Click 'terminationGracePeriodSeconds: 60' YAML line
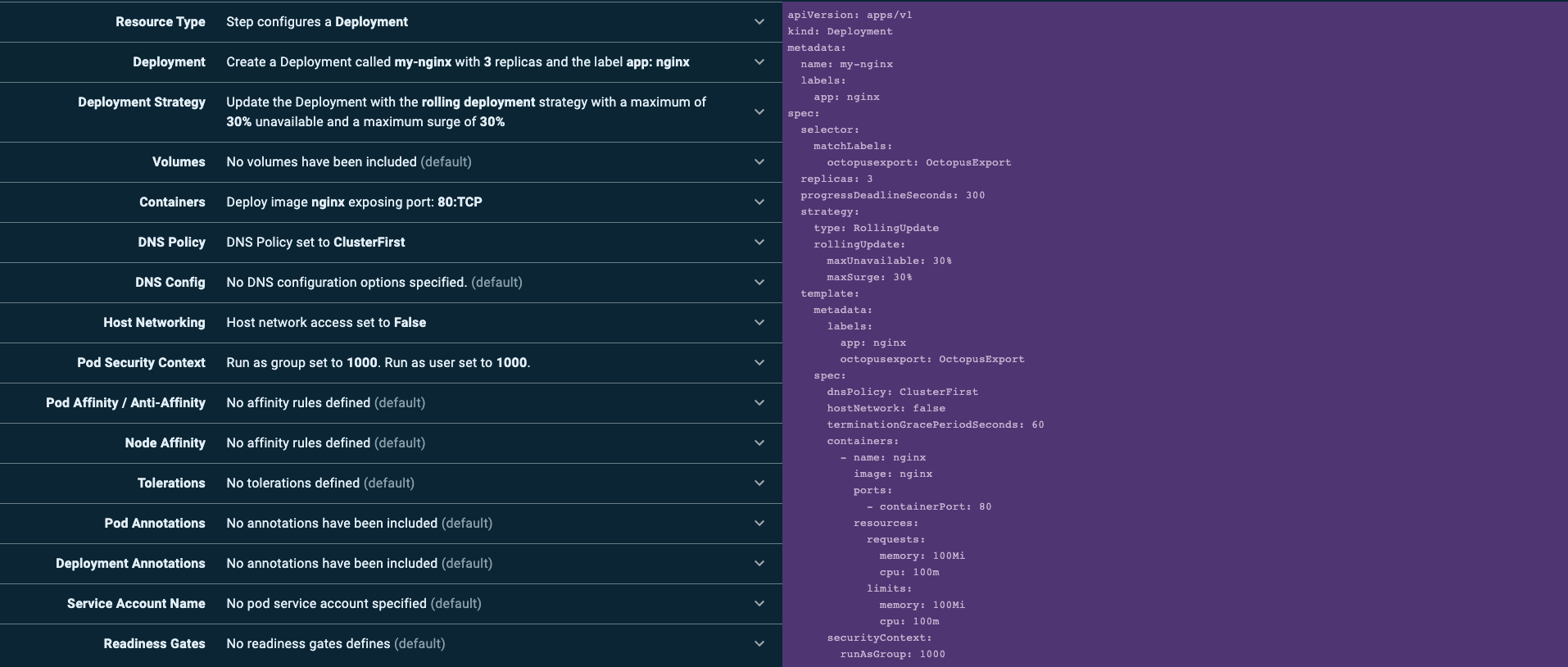Screen dimensions: 1568x667 point(936,424)
